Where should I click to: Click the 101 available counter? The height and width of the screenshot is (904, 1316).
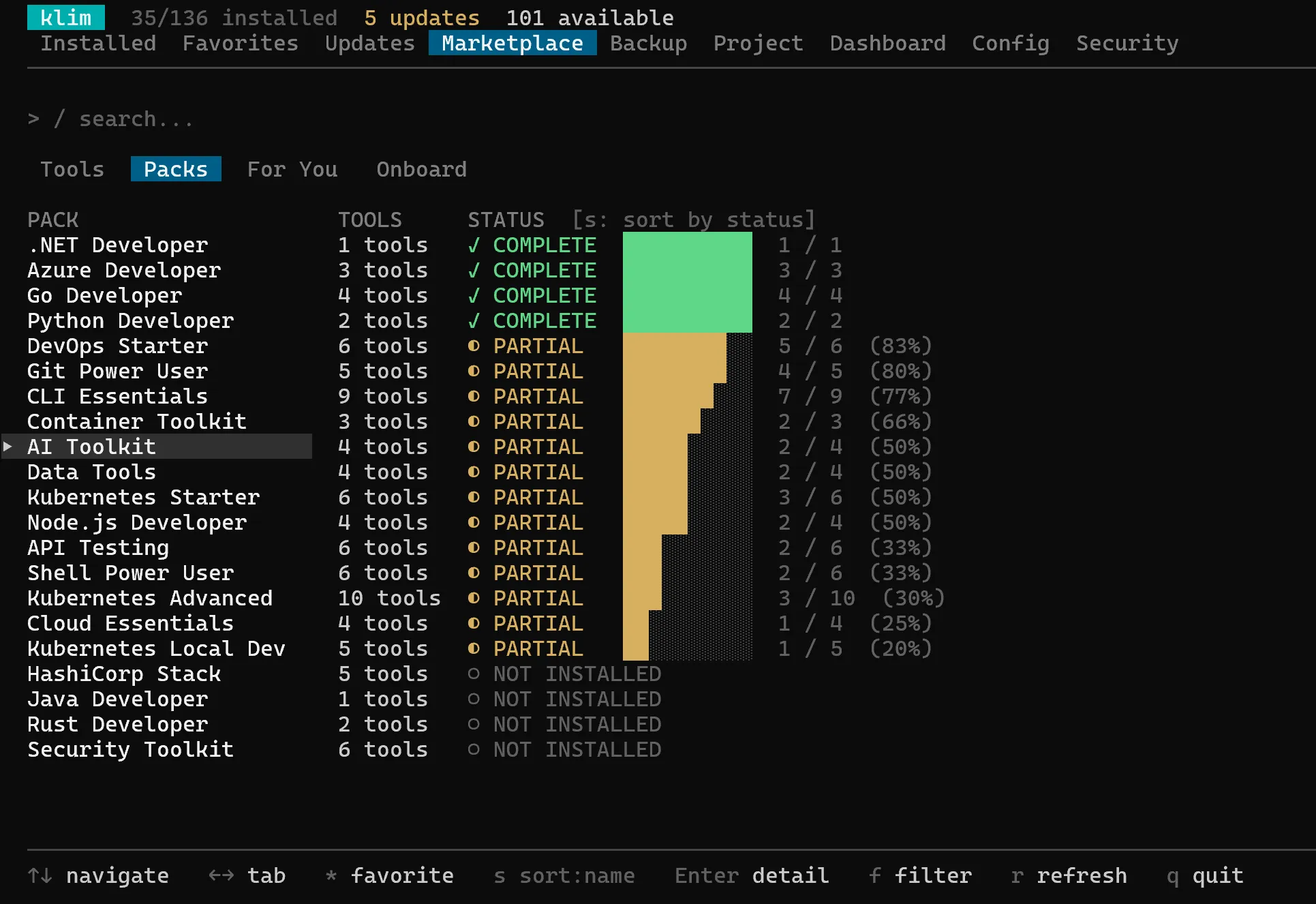point(590,18)
